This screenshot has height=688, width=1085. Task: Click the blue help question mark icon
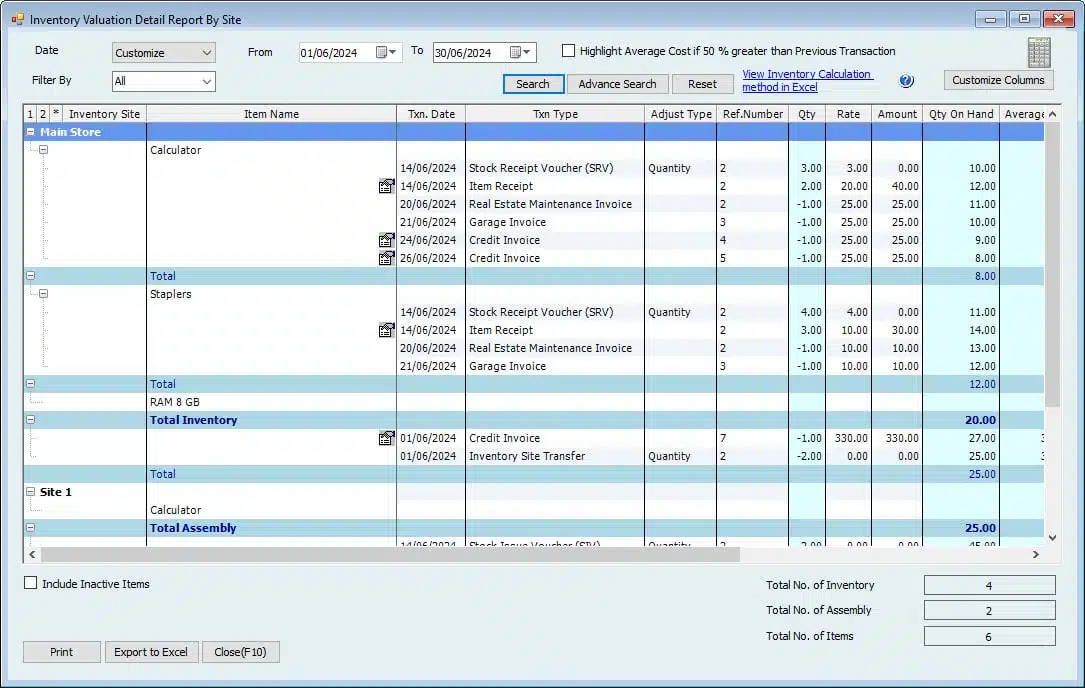click(x=907, y=81)
